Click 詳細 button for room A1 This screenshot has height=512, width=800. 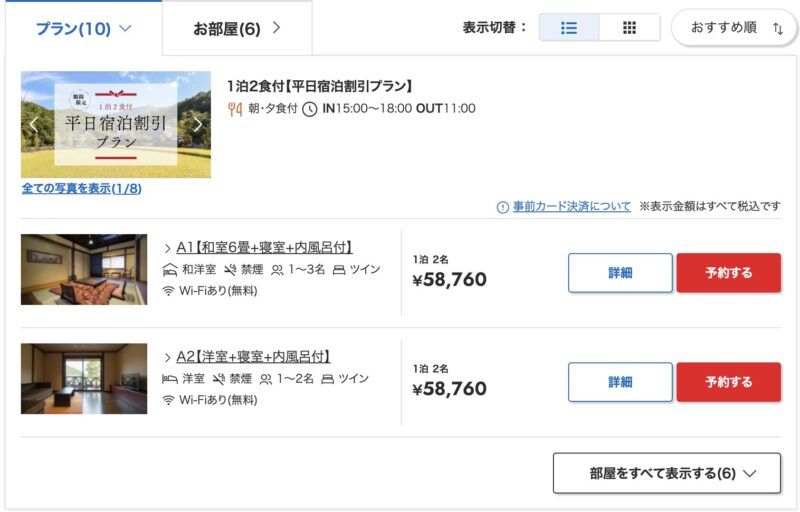pyautogui.click(x=620, y=273)
